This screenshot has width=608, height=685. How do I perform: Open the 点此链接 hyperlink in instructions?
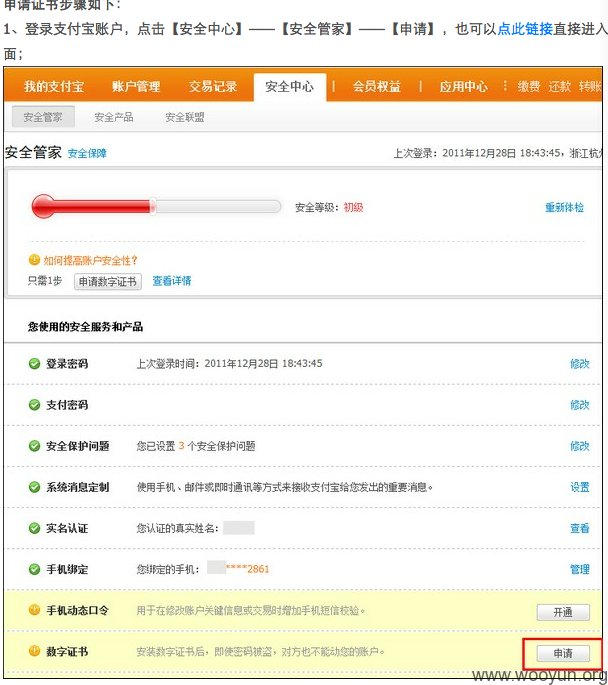point(525,29)
